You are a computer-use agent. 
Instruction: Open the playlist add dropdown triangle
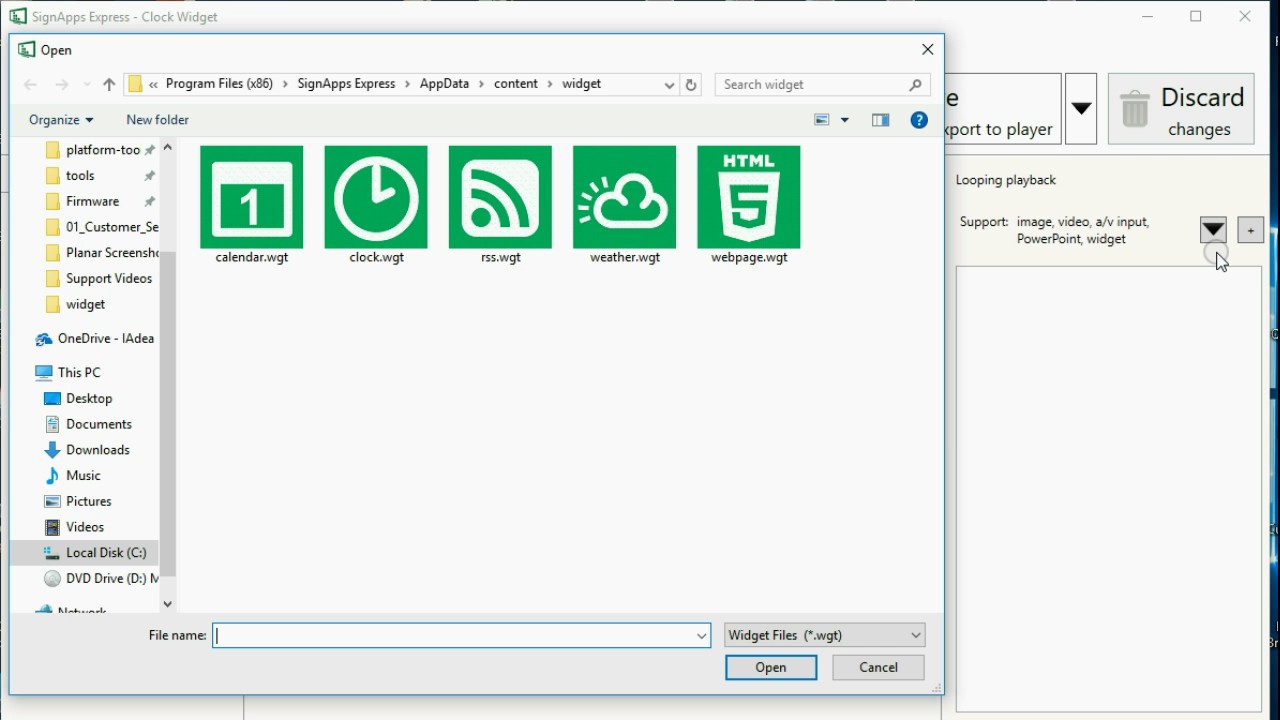1213,230
